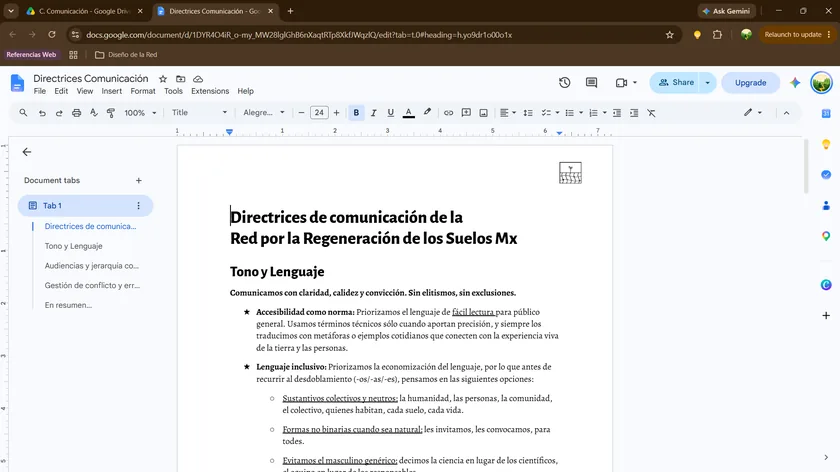Open the Google Tasks side panel
The height and width of the screenshot is (472, 840).
tap(826, 175)
